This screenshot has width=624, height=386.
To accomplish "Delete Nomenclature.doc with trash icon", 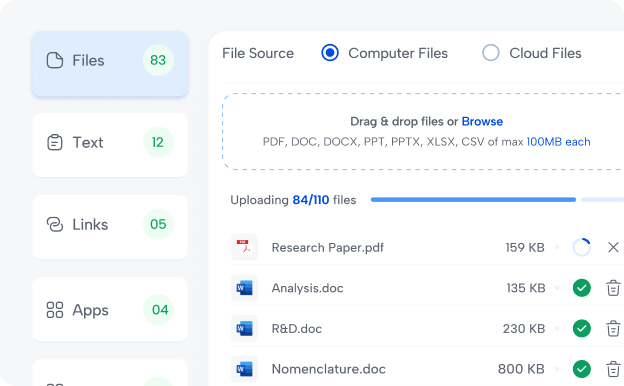I will tap(613, 369).
